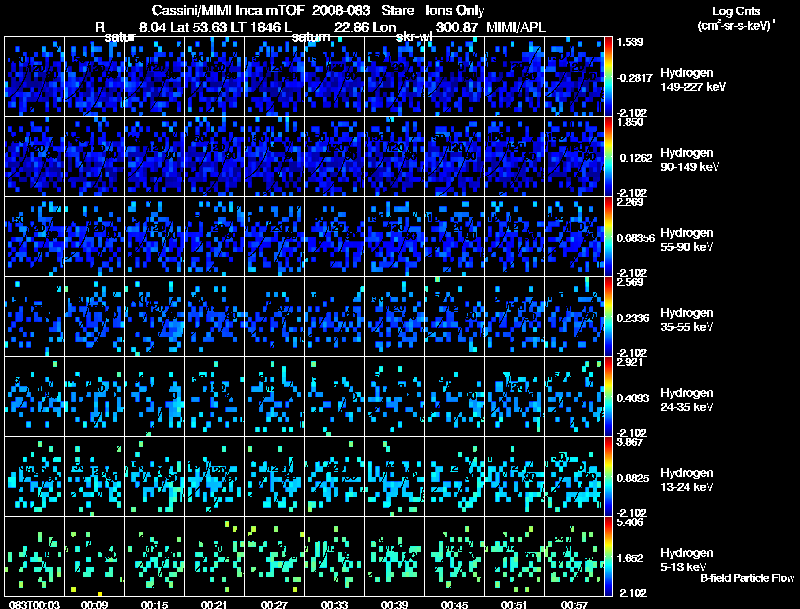Click the color bar for Hydrogen 13-24 keV
This screenshot has width=800, height=609.
pyautogui.click(x=608, y=477)
